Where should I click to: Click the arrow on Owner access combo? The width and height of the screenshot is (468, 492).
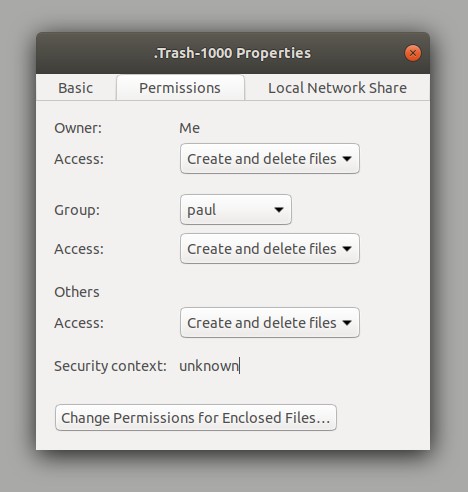pos(347,159)
